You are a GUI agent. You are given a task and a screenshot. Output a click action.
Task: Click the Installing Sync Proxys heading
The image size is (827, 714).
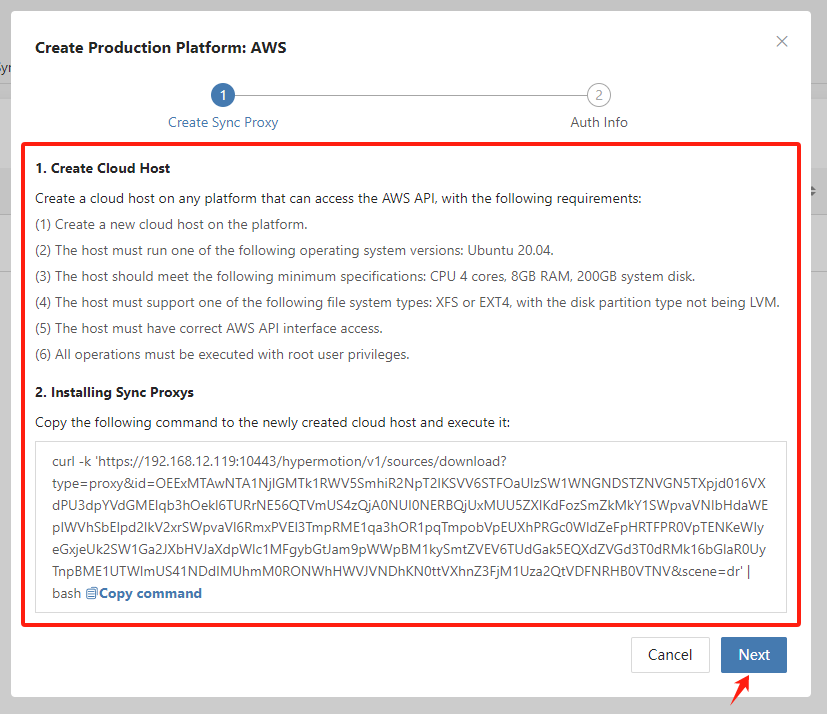[x=114, y=392]
